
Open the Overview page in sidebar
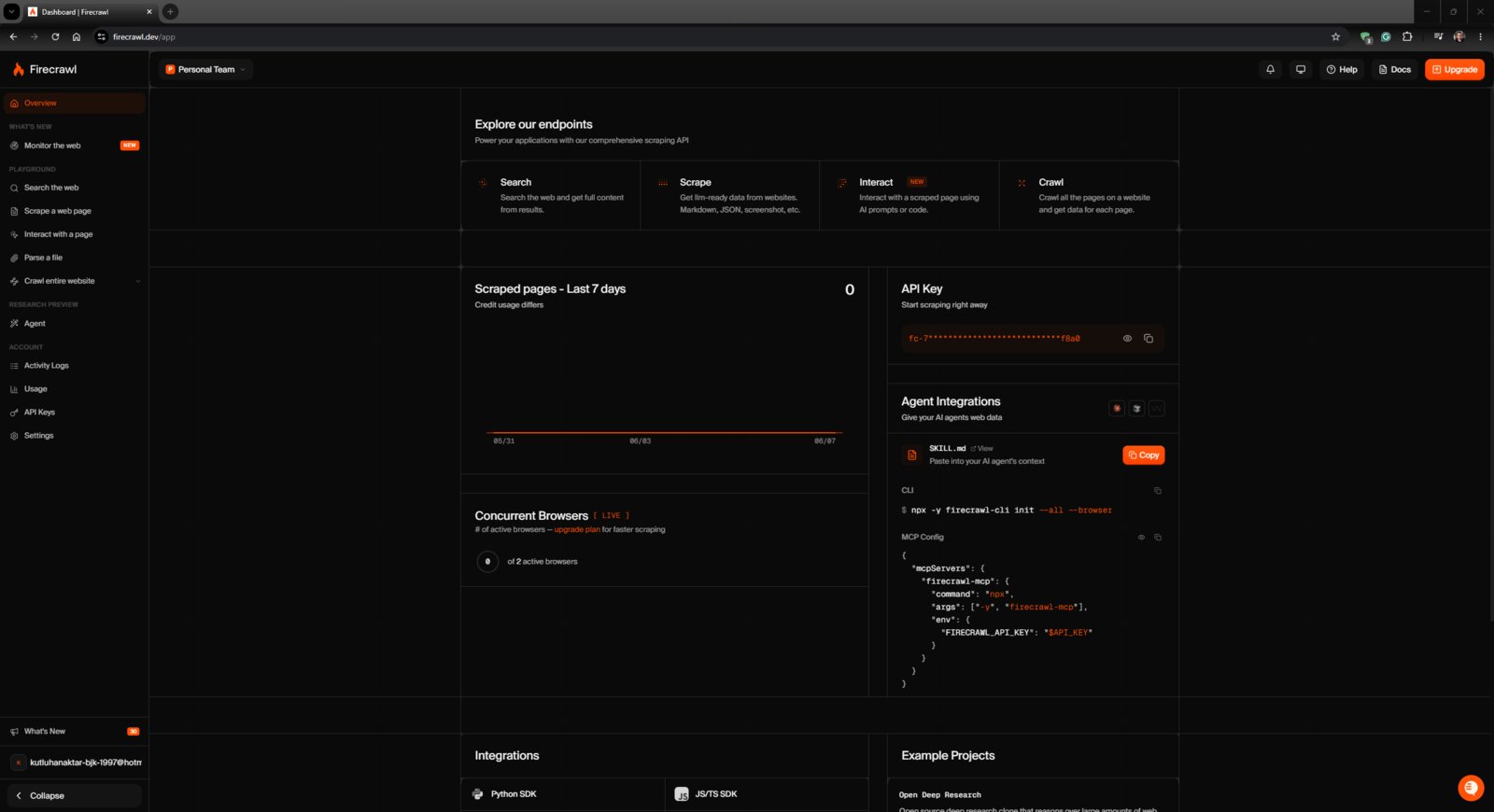74,104
